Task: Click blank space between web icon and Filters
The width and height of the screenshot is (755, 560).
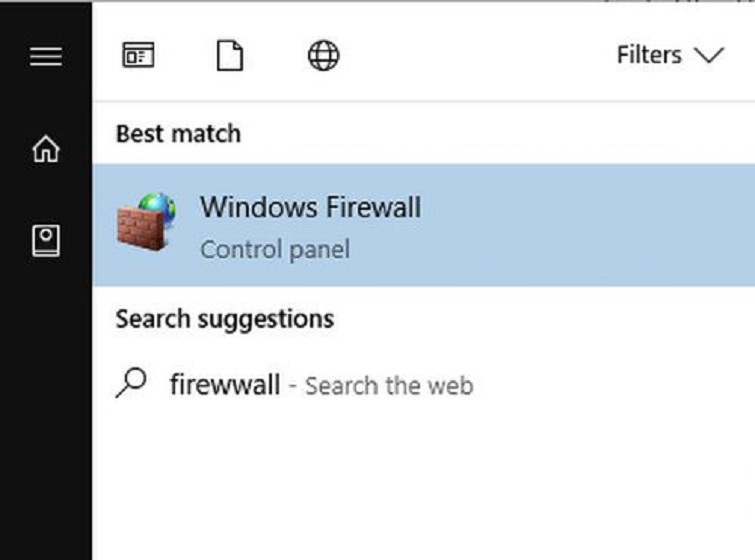Action: [x=470, y=55]
